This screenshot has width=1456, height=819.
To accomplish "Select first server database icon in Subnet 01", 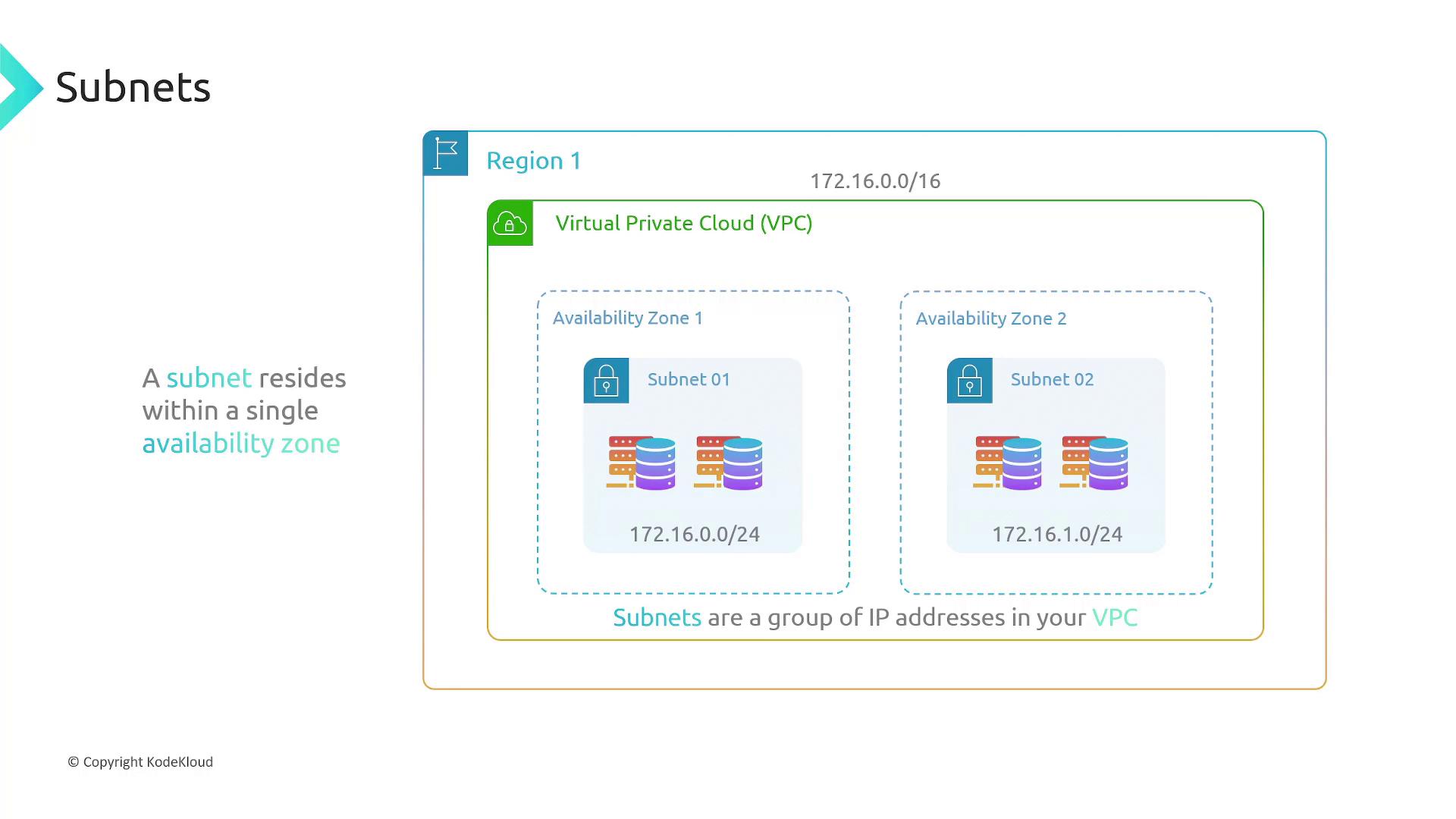I will 642,463.
